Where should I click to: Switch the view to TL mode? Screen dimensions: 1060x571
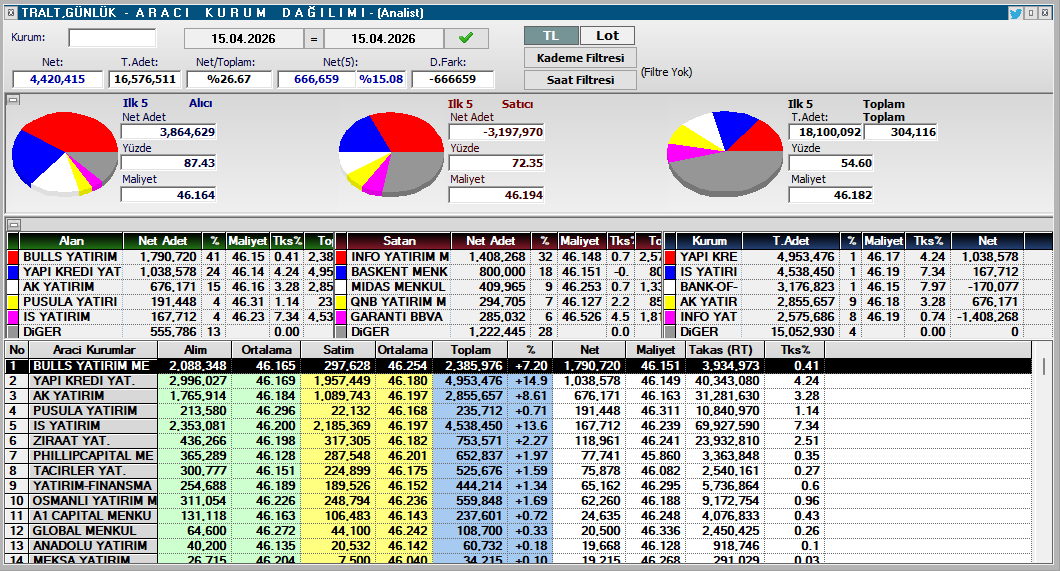coord(551,36)
